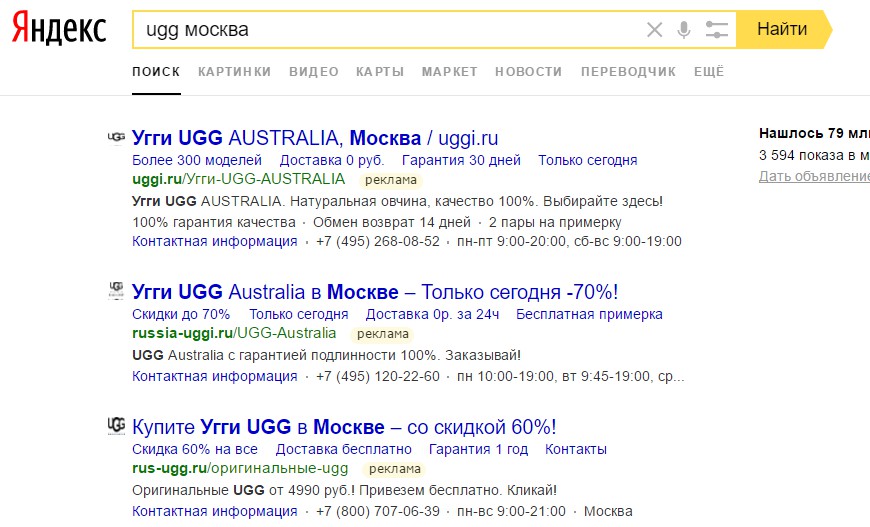Expand the Ещё menu
This screenshot has width=870, height=527.
coord(709,72)
